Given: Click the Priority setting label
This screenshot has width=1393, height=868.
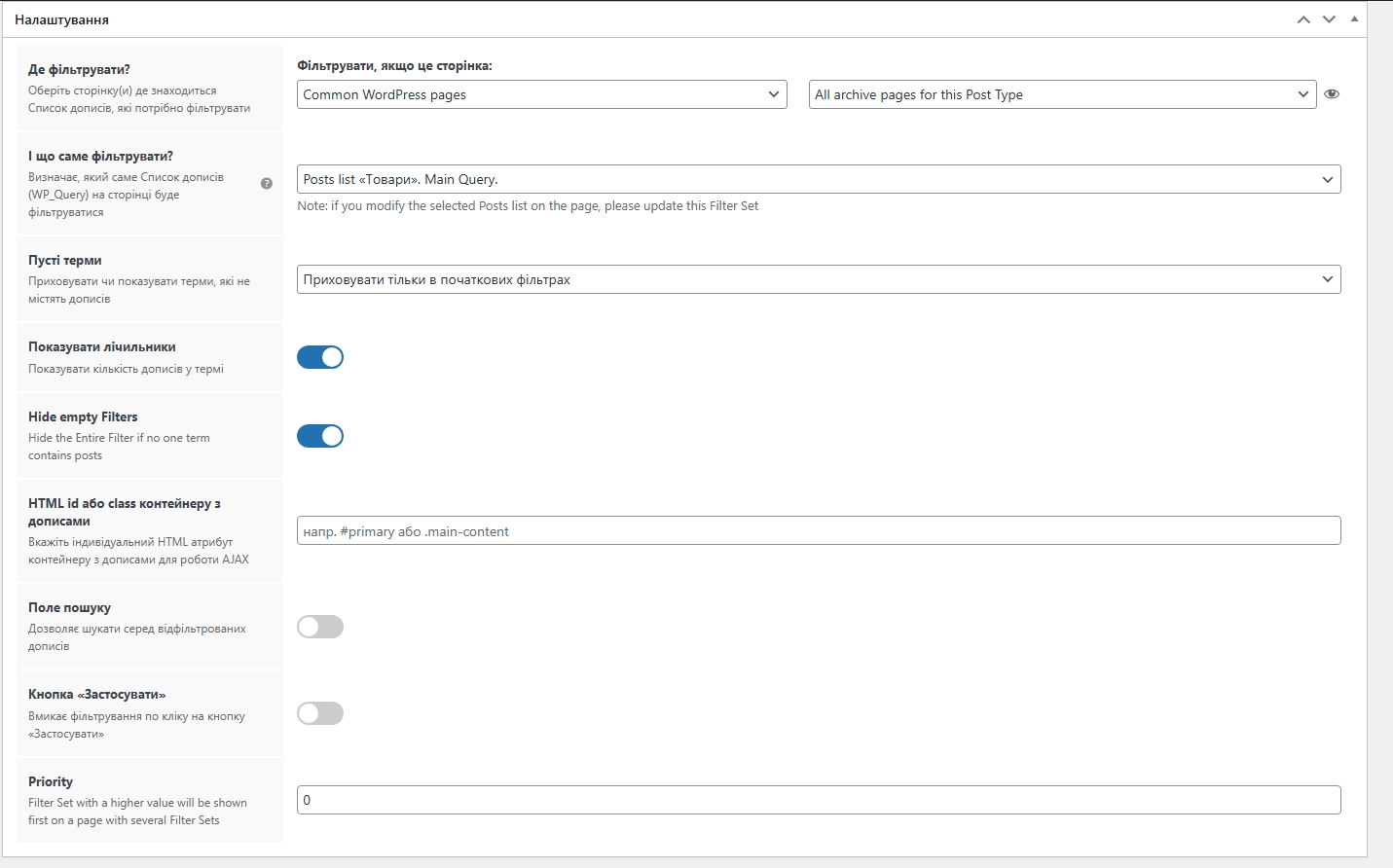Looking at the screenshot, I should (x=51, y=781).
